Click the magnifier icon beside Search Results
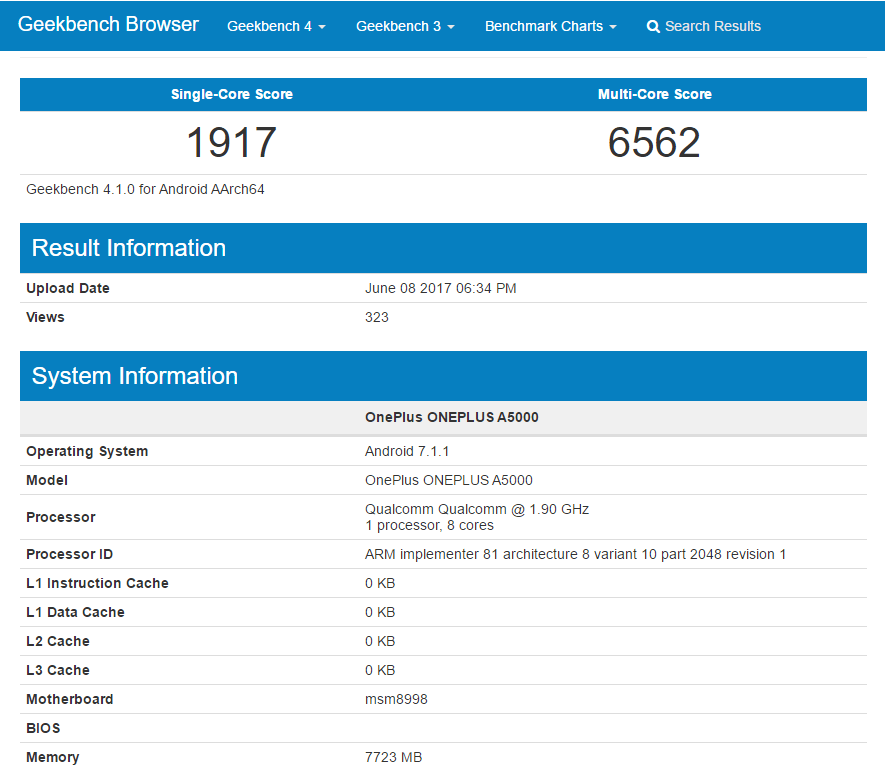 pos(653,27)
